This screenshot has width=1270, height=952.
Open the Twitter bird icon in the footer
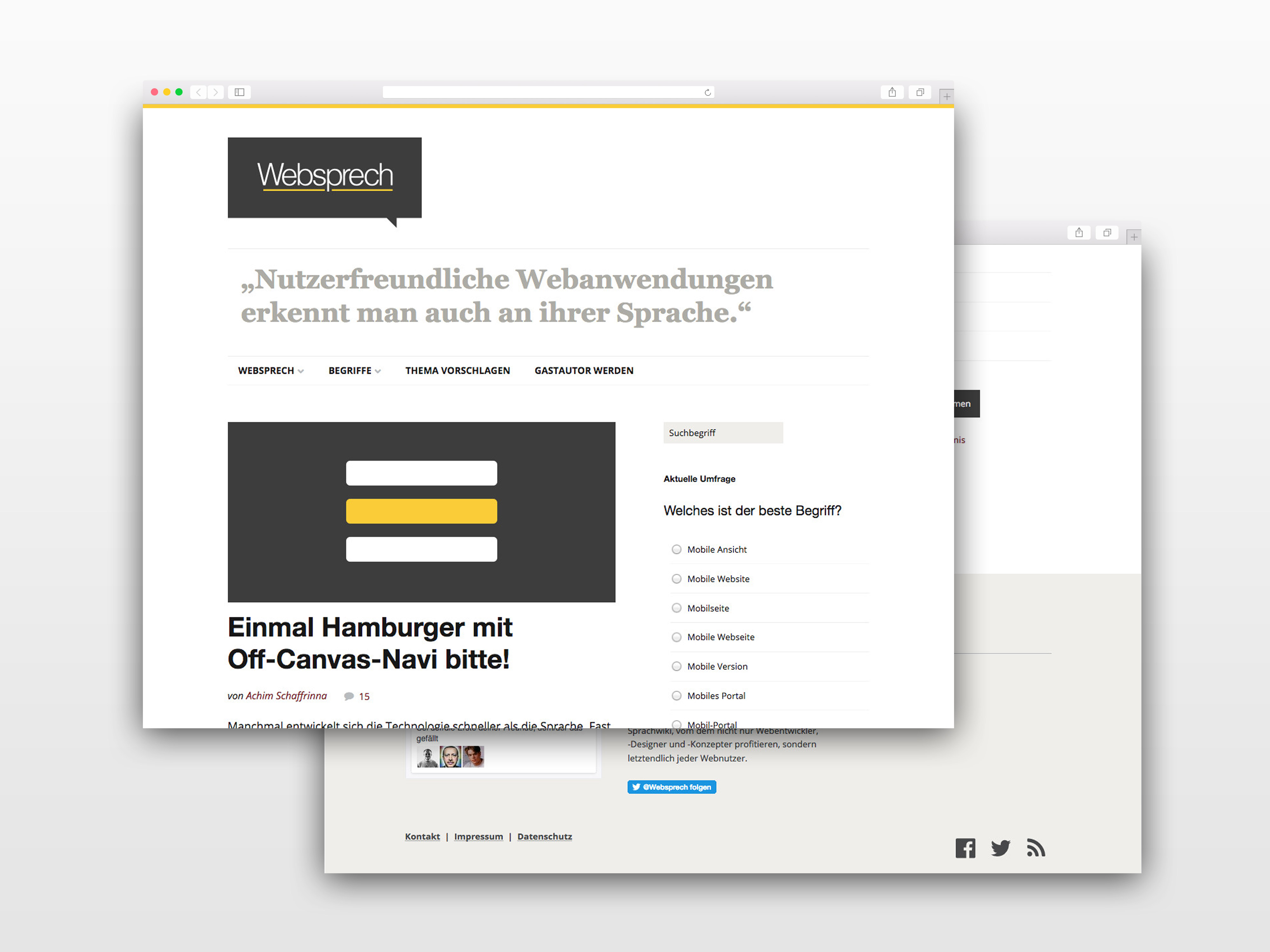point(1000,848)
